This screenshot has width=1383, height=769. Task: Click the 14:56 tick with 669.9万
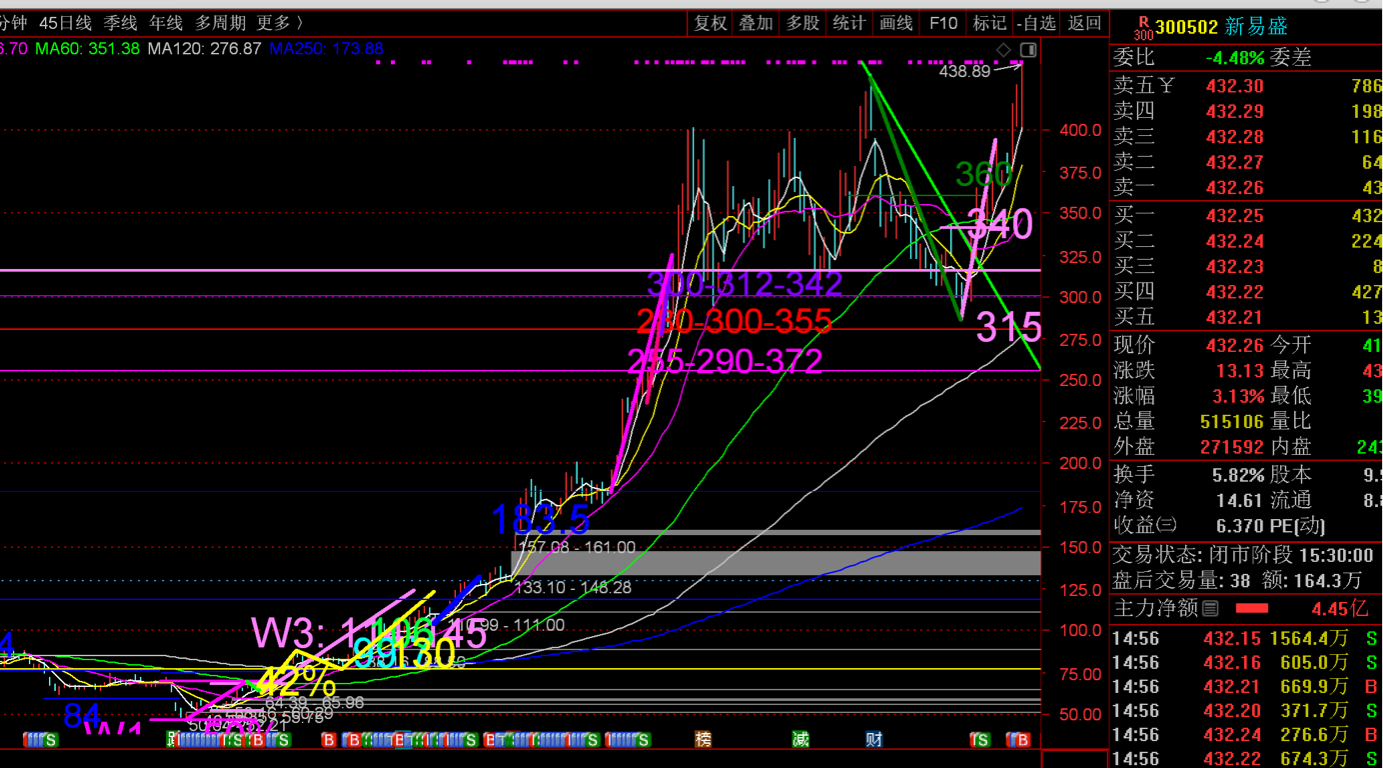[x=1247, y=686]
